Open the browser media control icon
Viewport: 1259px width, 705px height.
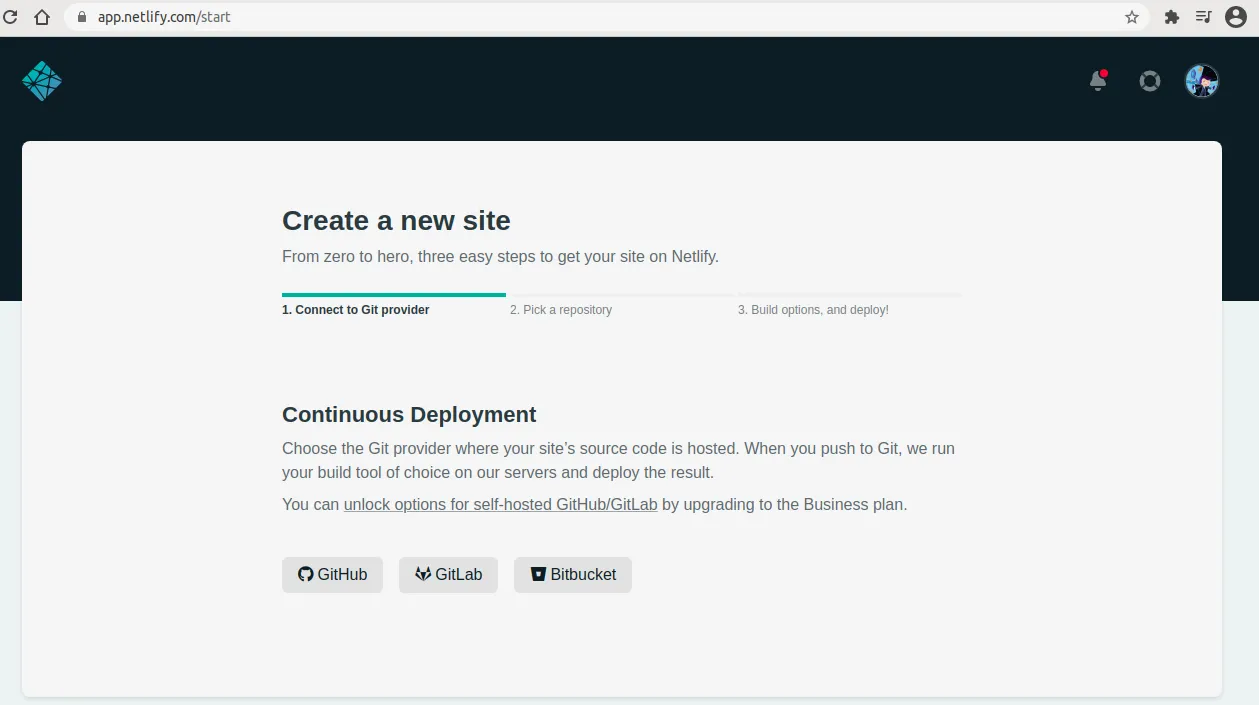1203,17
